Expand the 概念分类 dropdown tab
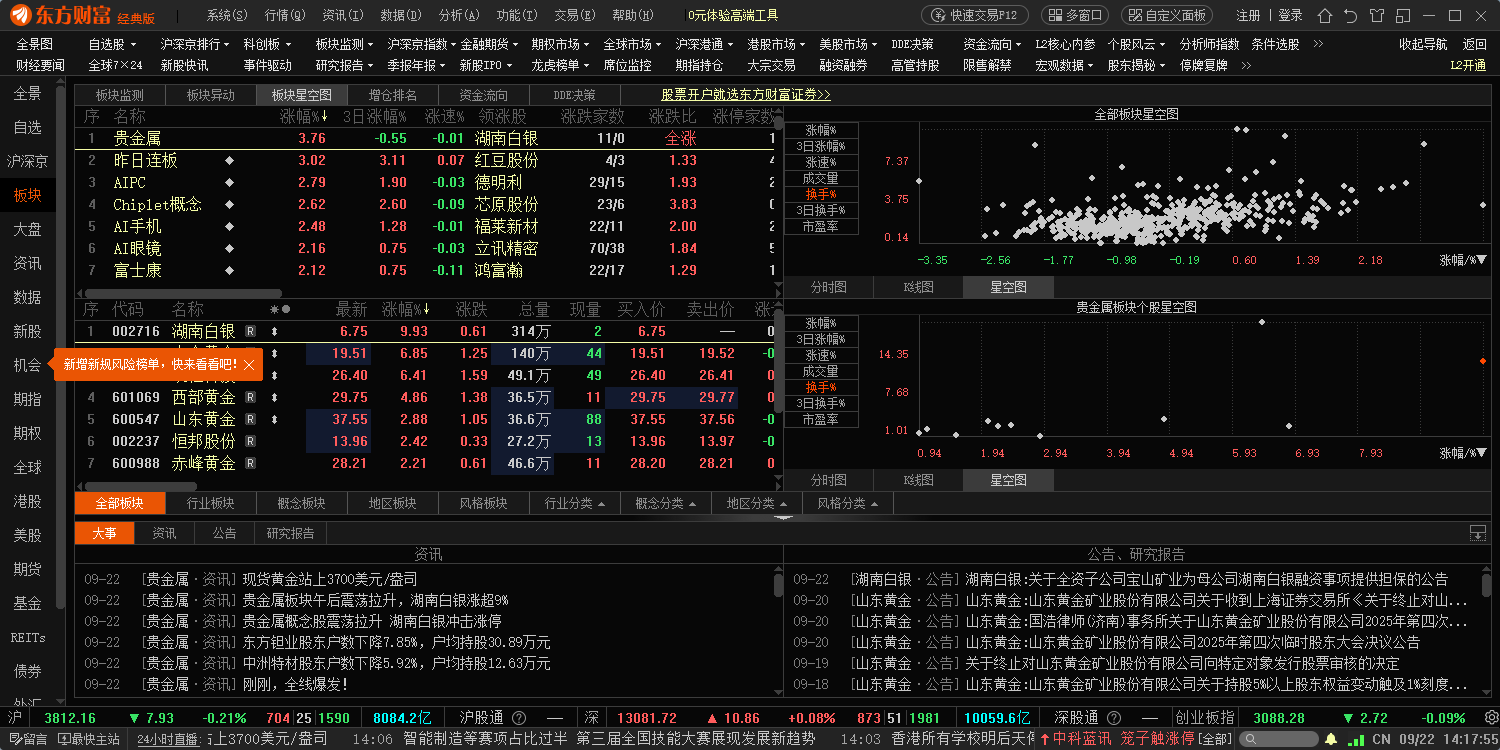 point(666,503)
